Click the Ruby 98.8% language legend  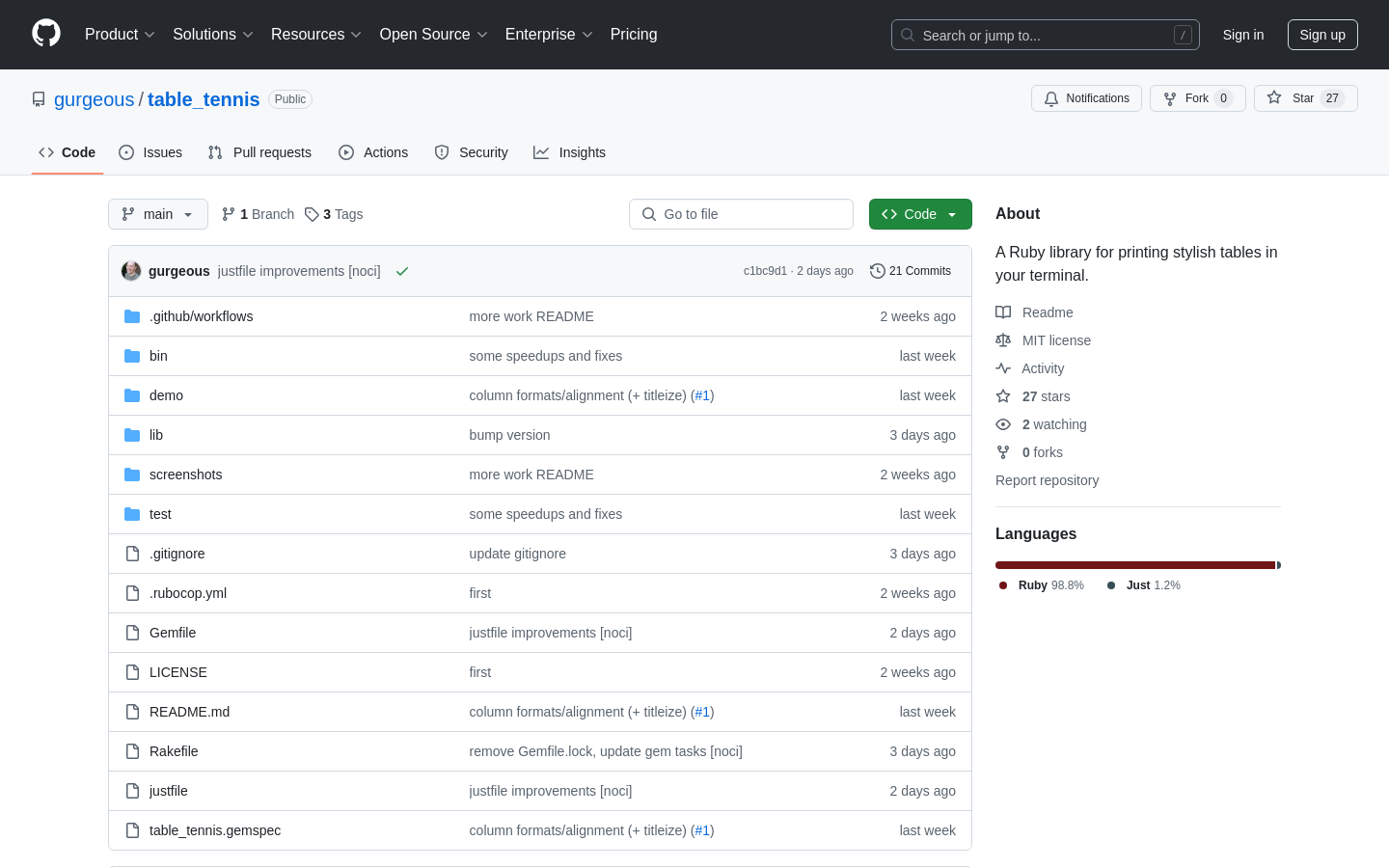[1042, 585]
